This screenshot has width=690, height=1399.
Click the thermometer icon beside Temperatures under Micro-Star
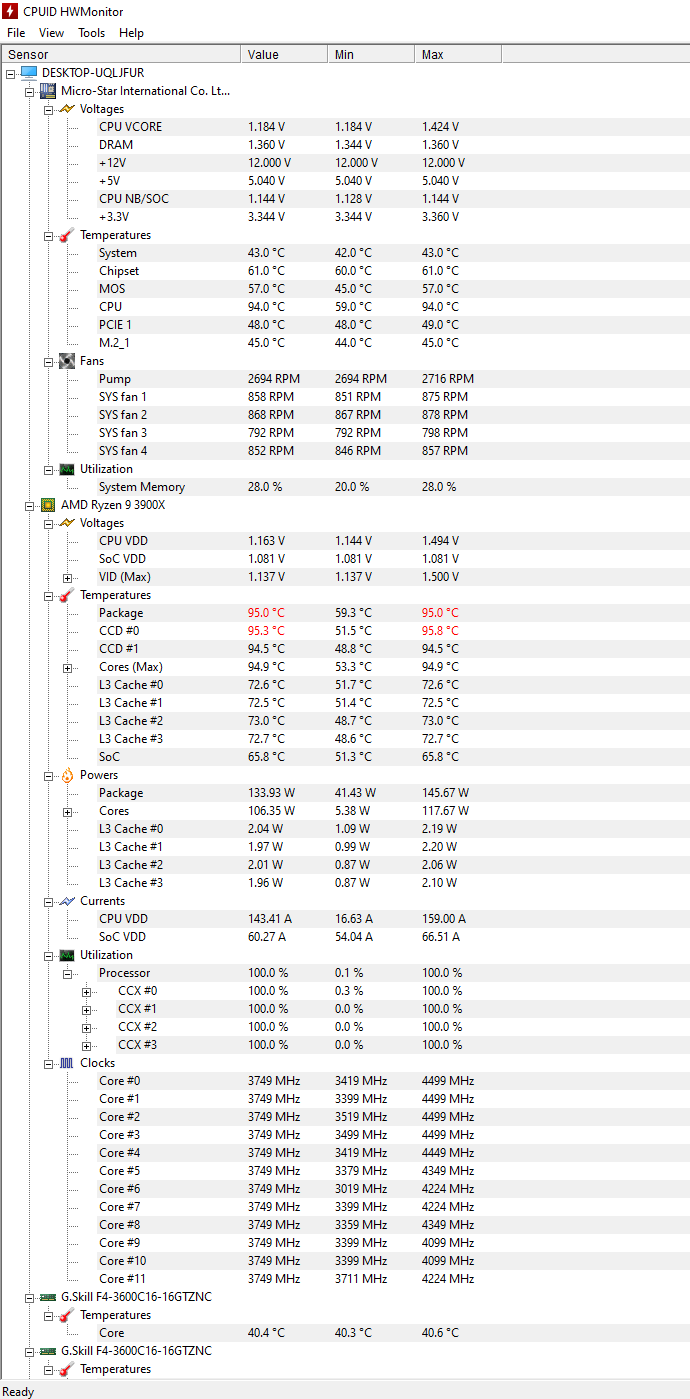[65, 234]
